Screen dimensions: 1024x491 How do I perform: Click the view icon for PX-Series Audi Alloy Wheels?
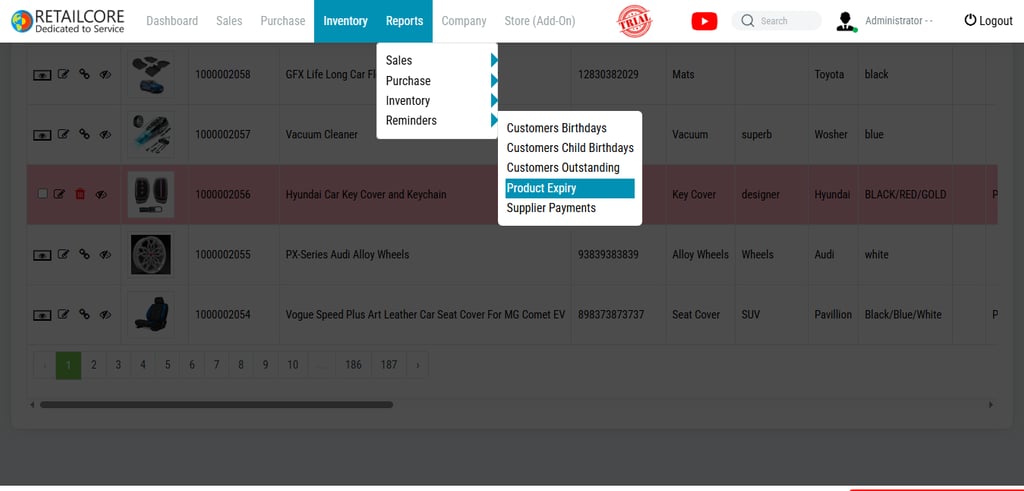point(42,255)
